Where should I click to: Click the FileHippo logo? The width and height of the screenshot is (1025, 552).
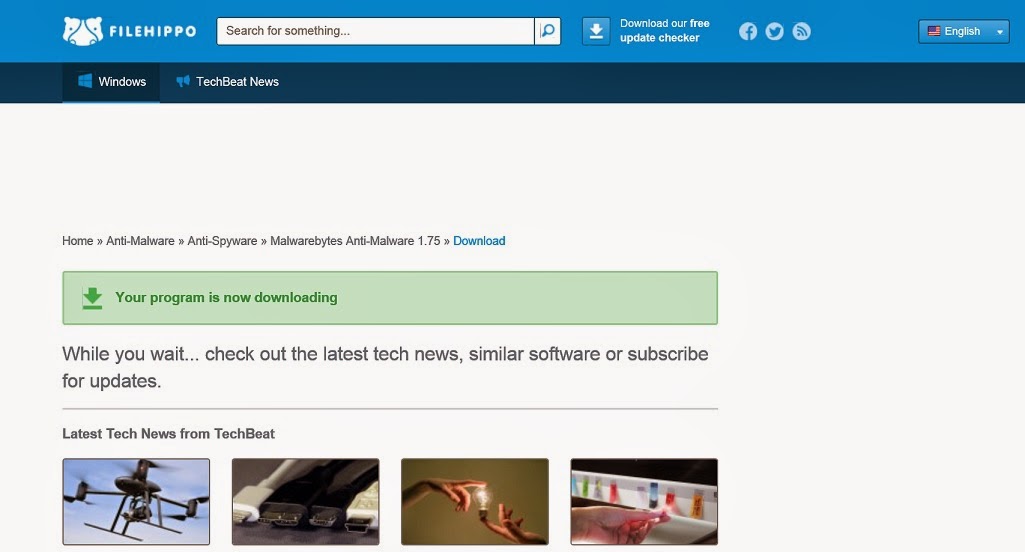(x=129, y=31)
